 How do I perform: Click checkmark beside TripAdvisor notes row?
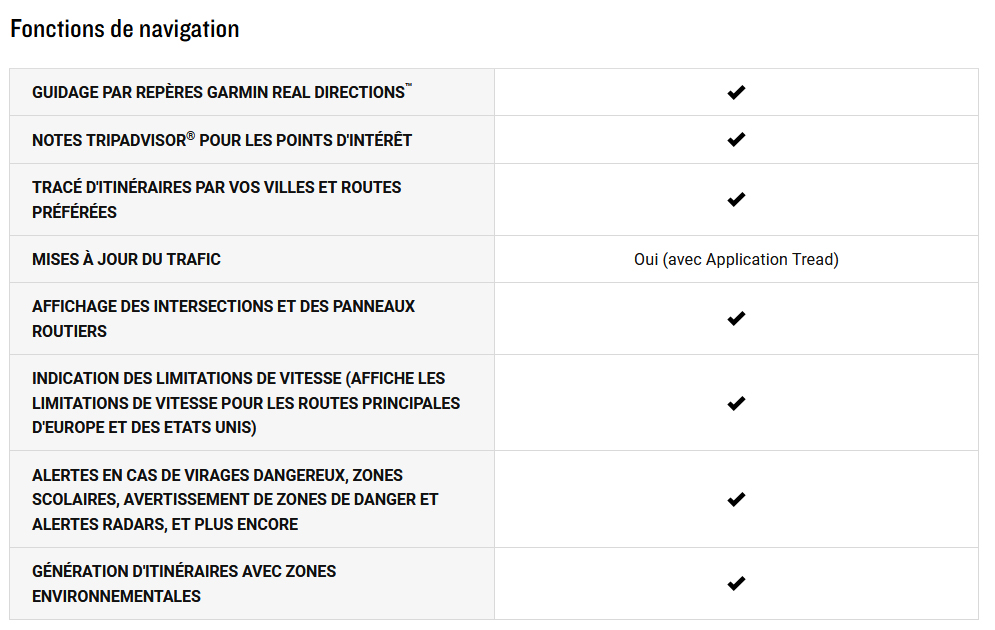736,140
